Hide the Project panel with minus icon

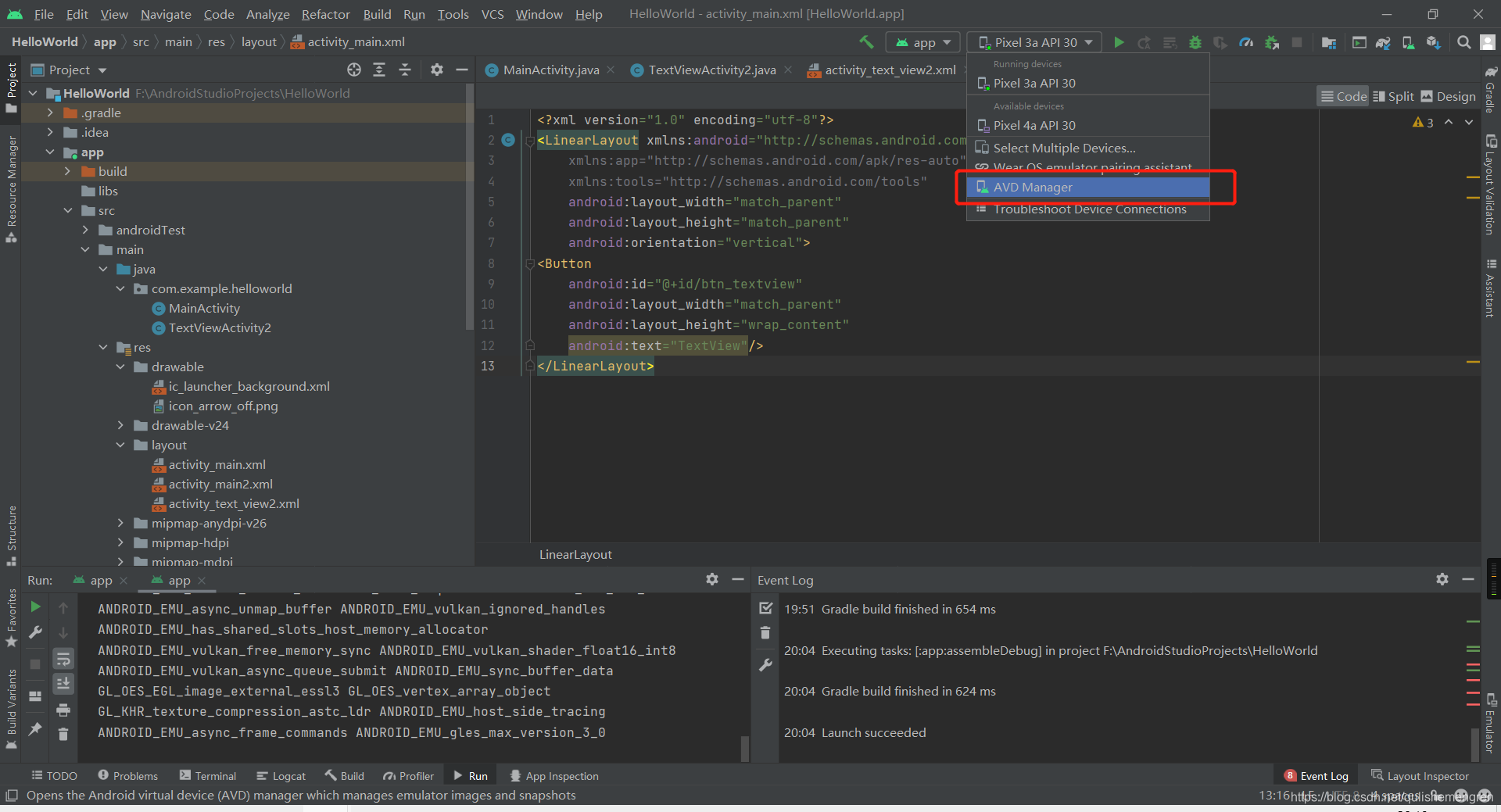462,70
